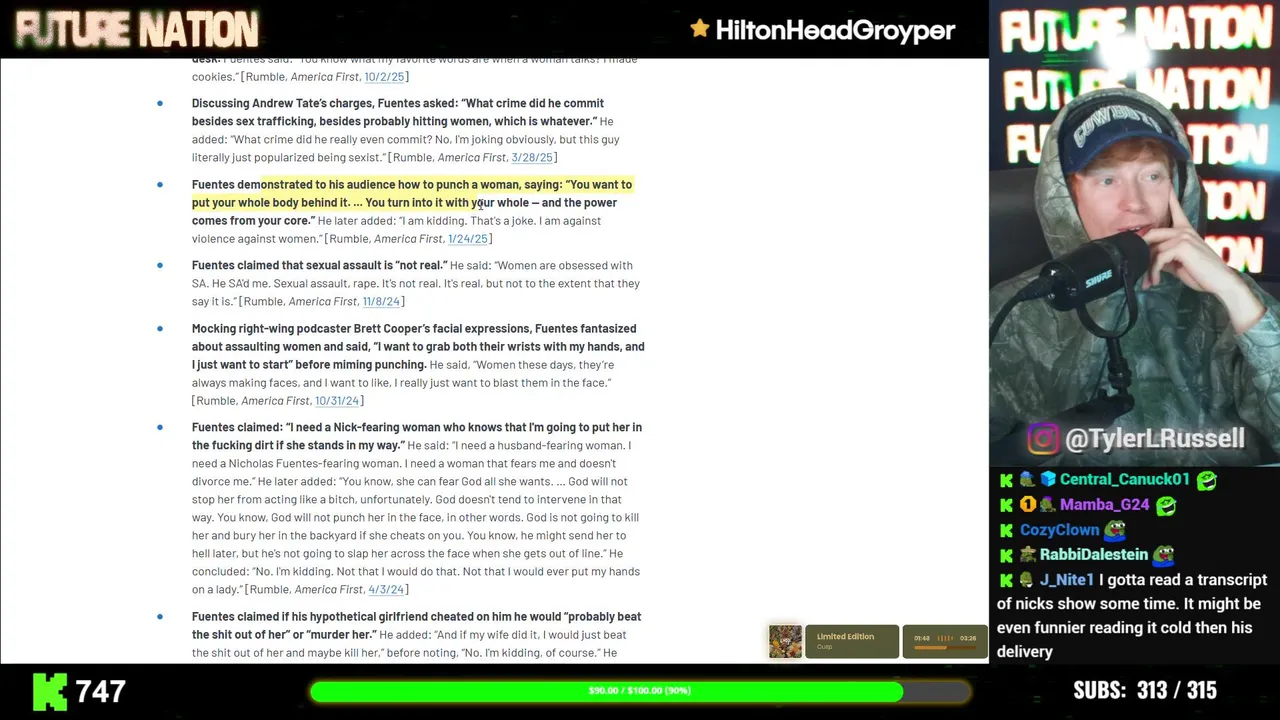Click the frog emote after RabbiDalestein
1280x720 pixels.
1163,554
